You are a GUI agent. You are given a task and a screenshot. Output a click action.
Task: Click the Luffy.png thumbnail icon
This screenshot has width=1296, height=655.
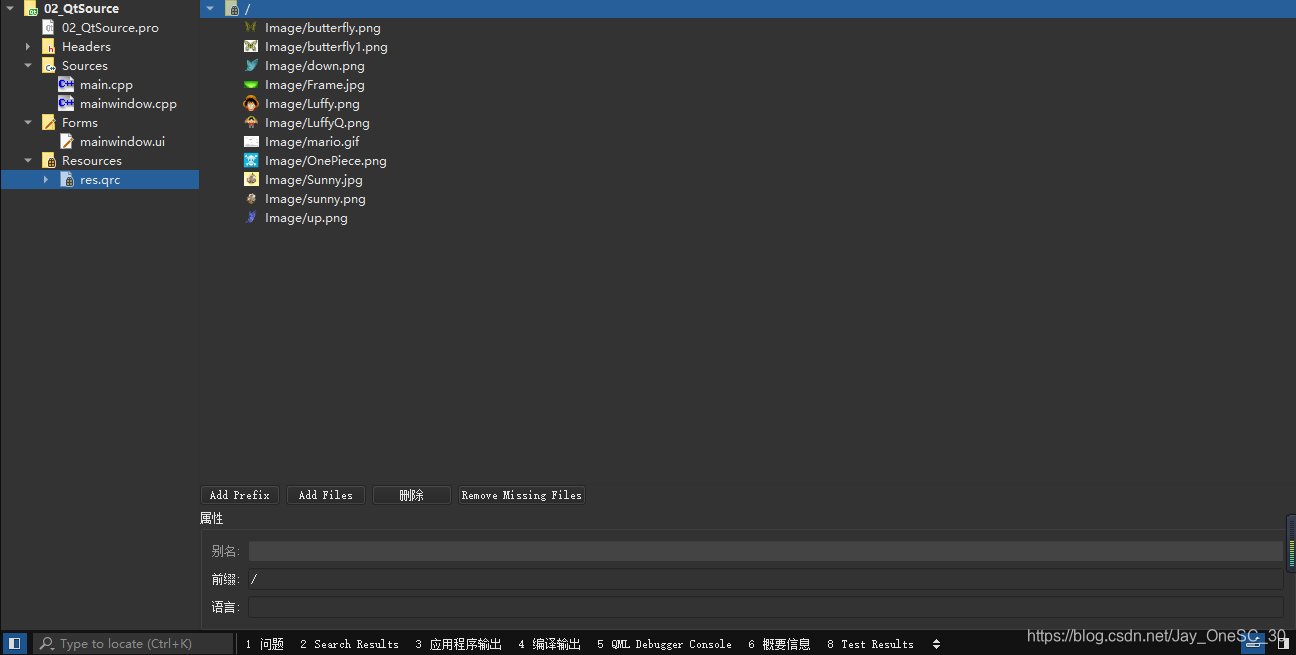click(x=251, y=103)
